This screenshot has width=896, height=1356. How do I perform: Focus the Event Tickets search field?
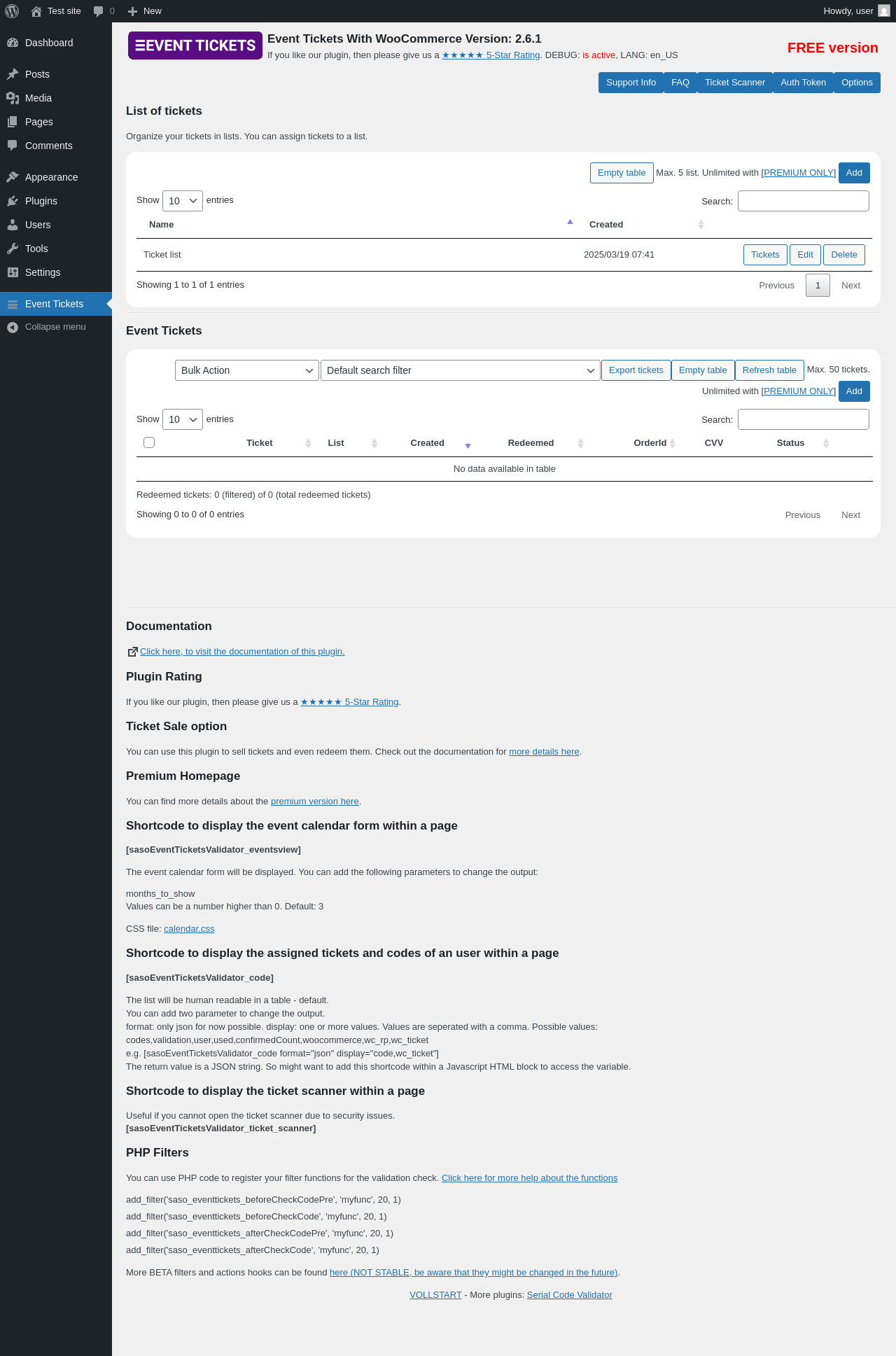(x=804, y=419)
